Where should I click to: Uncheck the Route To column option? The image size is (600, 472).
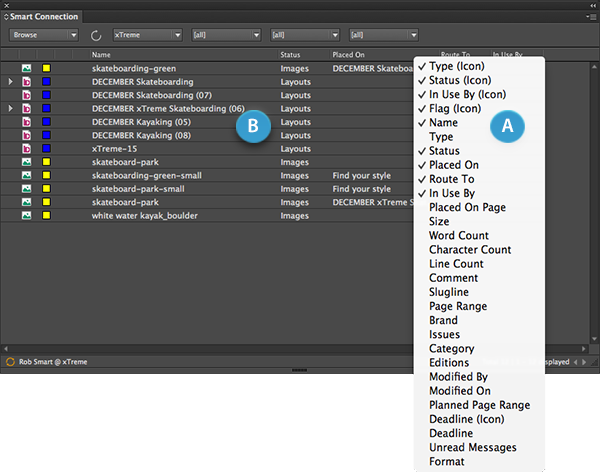[x=479, y=179]
